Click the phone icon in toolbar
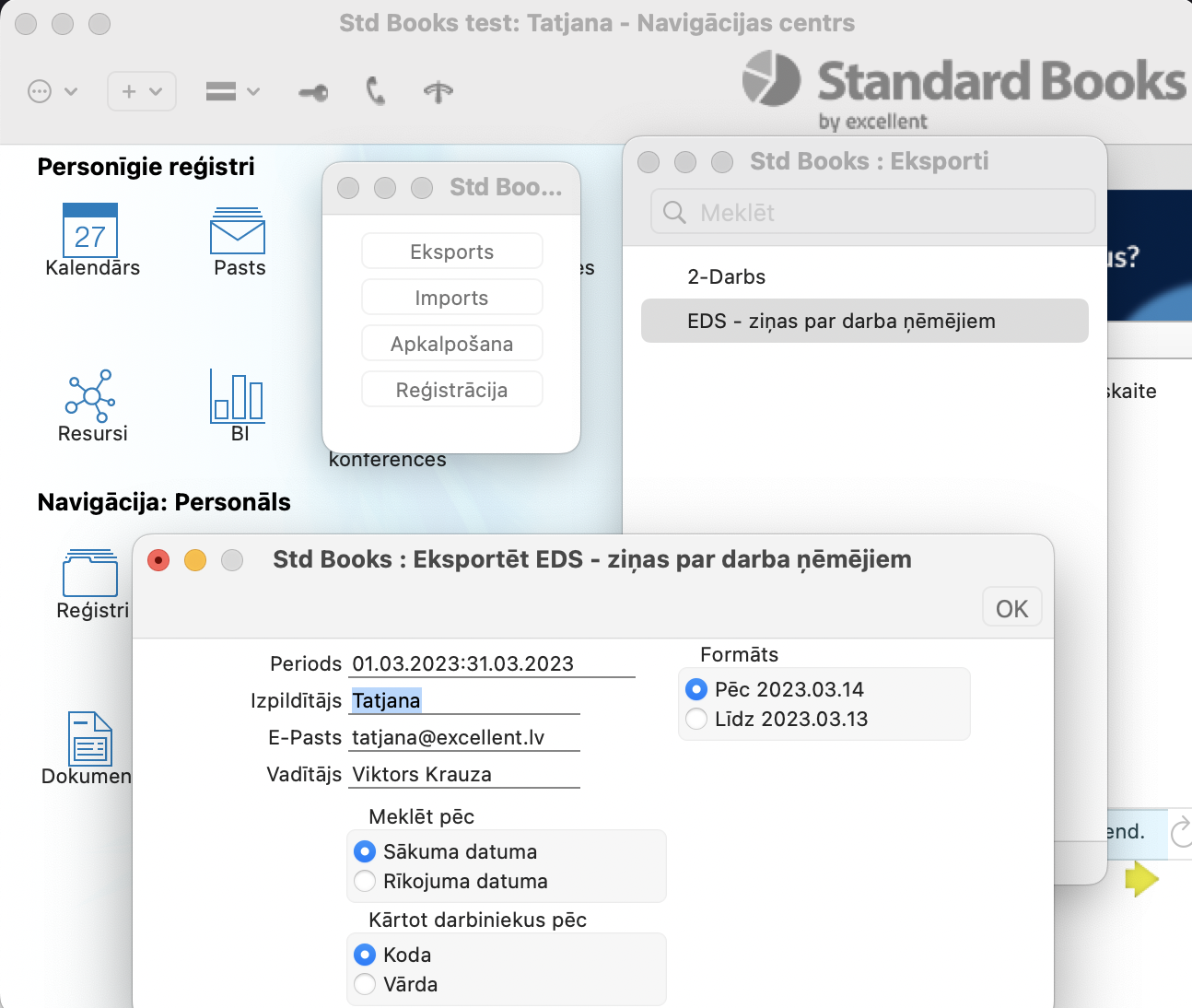Image resolution: width=1192 pixels, height=1008 pixels. click(x=375, y=91)
